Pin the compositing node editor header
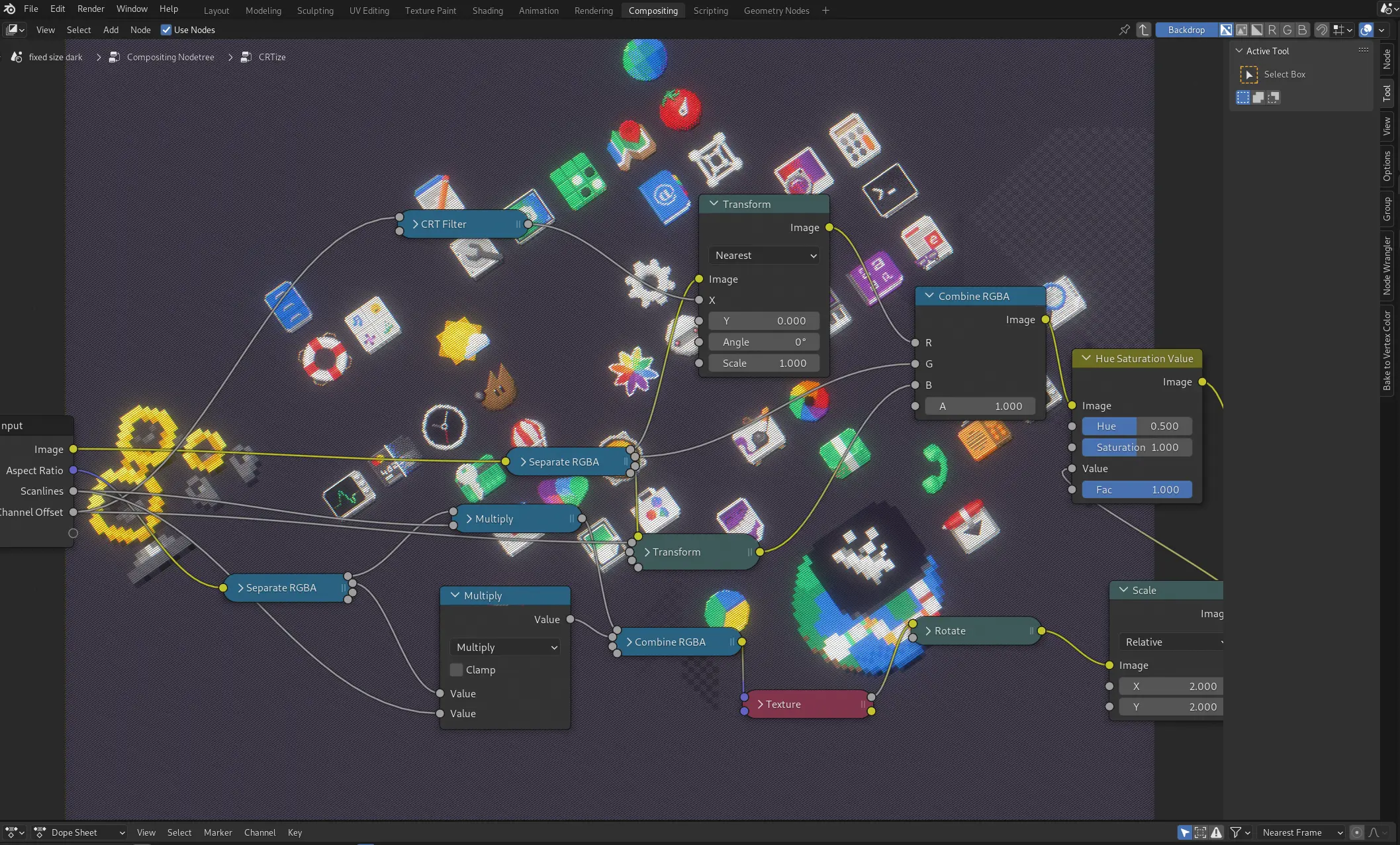The width and height of the screenshot is (1400, 845). (x=1124, y=30)
